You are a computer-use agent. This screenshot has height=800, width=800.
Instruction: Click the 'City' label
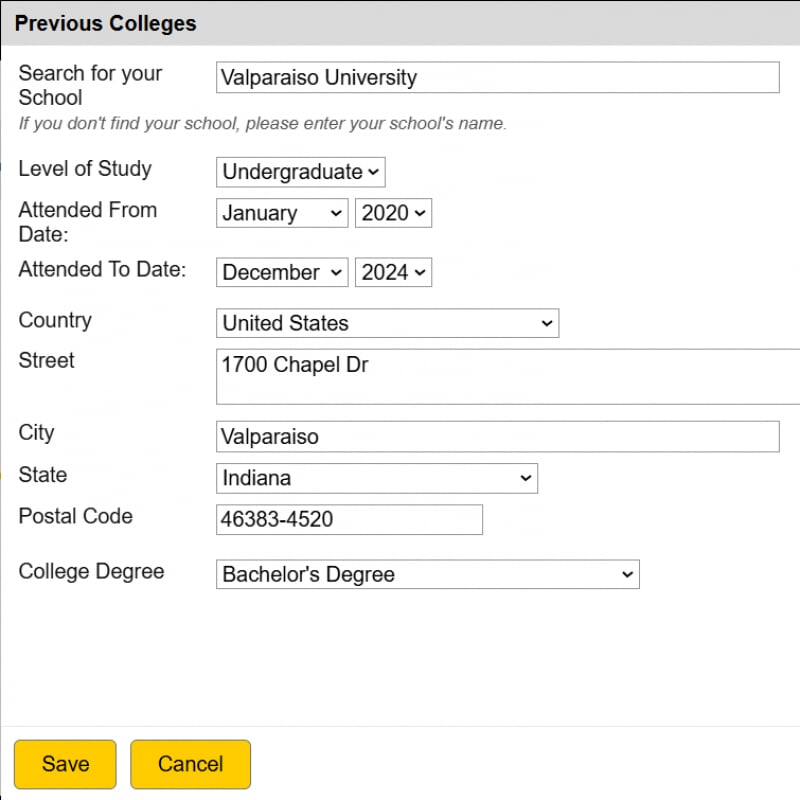pos(36,433)
